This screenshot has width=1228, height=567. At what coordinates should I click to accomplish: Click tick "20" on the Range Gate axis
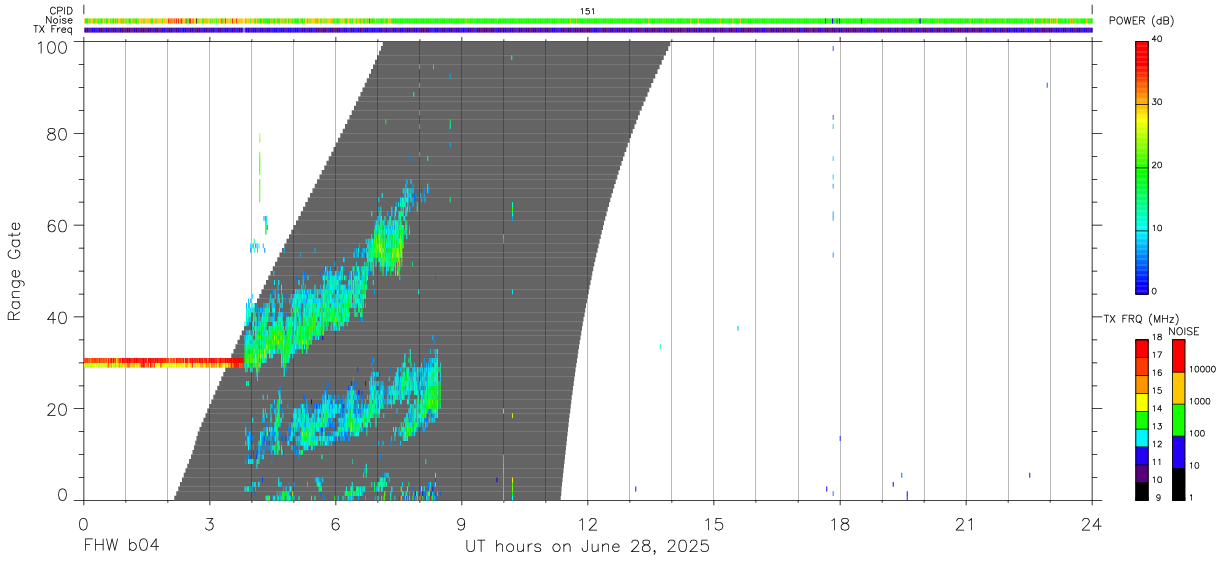(59, 409)
